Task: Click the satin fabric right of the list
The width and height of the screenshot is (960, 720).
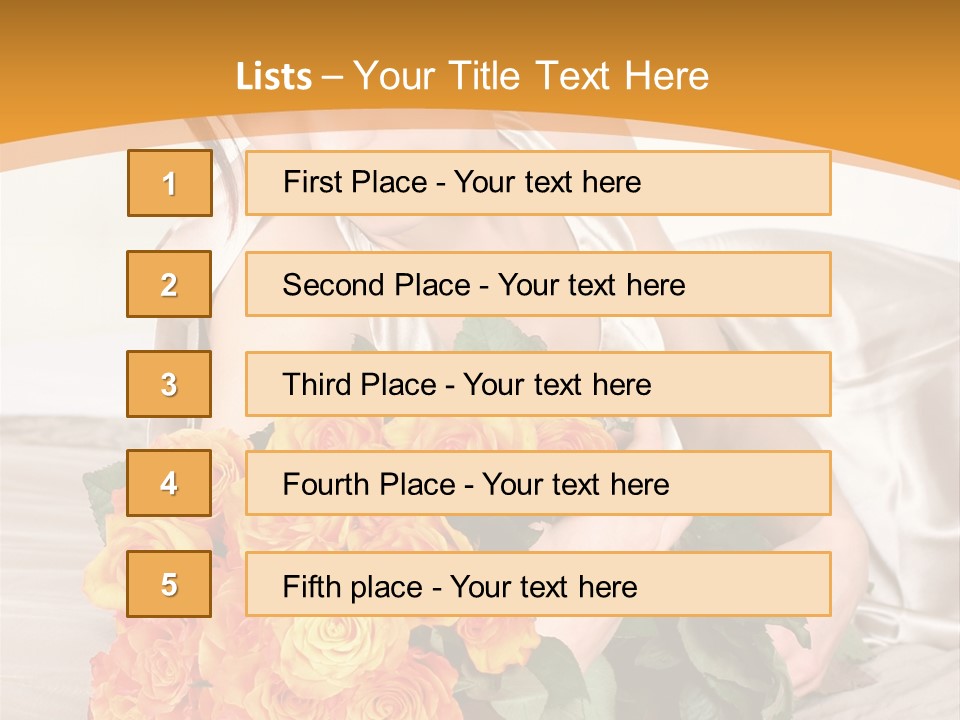Action: click(895, 400)
